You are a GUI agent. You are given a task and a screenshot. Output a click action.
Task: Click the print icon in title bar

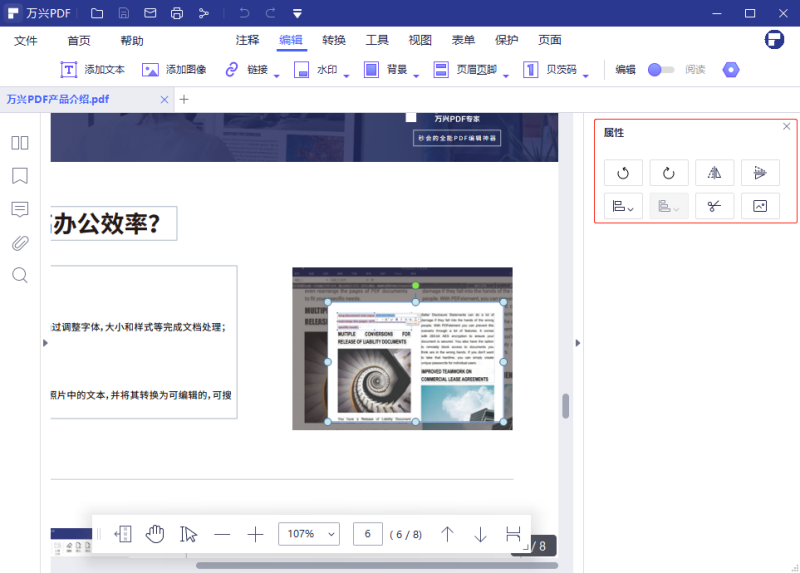[x=177, y=13]
